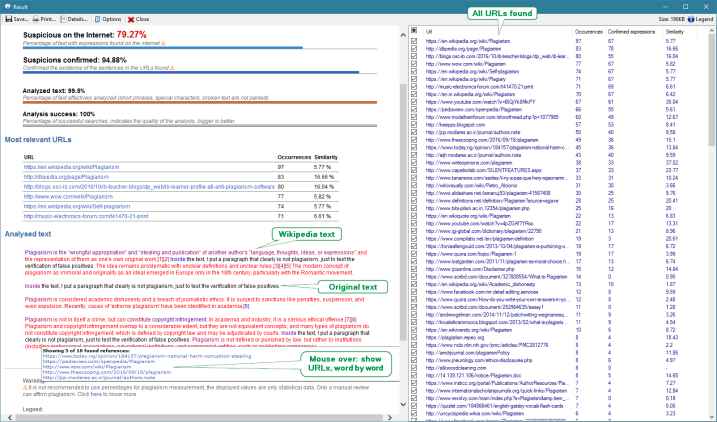Open the Details view from toolbar
Screen dimensions: 717x422
(x=83, y=19)
